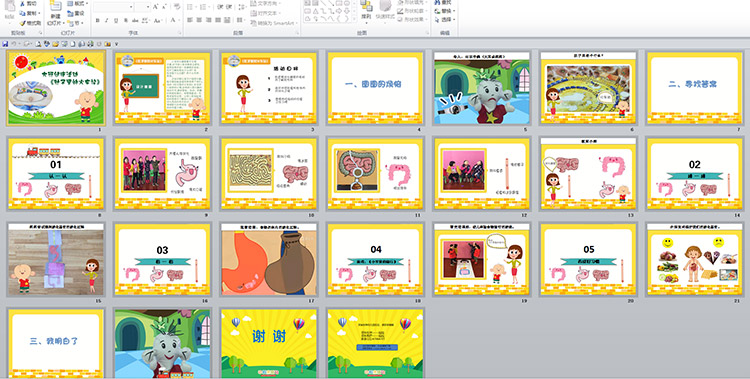Select slide 17 thumbnail with stomach illustration
The height and width of the screenshot is (379, 750).
[x=269, y=259]
